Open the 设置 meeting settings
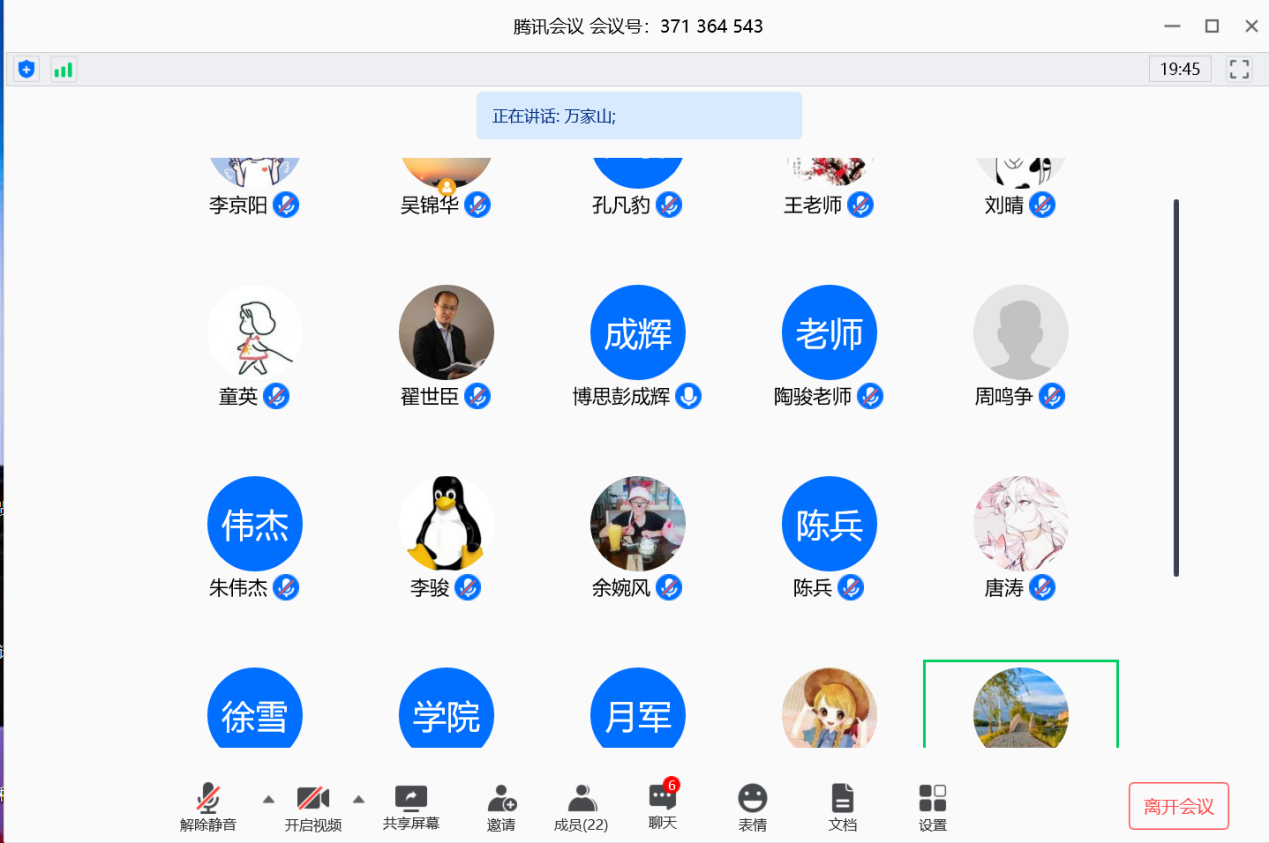Screen dimensions: 1269x843 pyautogui.click(x=931, y=806)
